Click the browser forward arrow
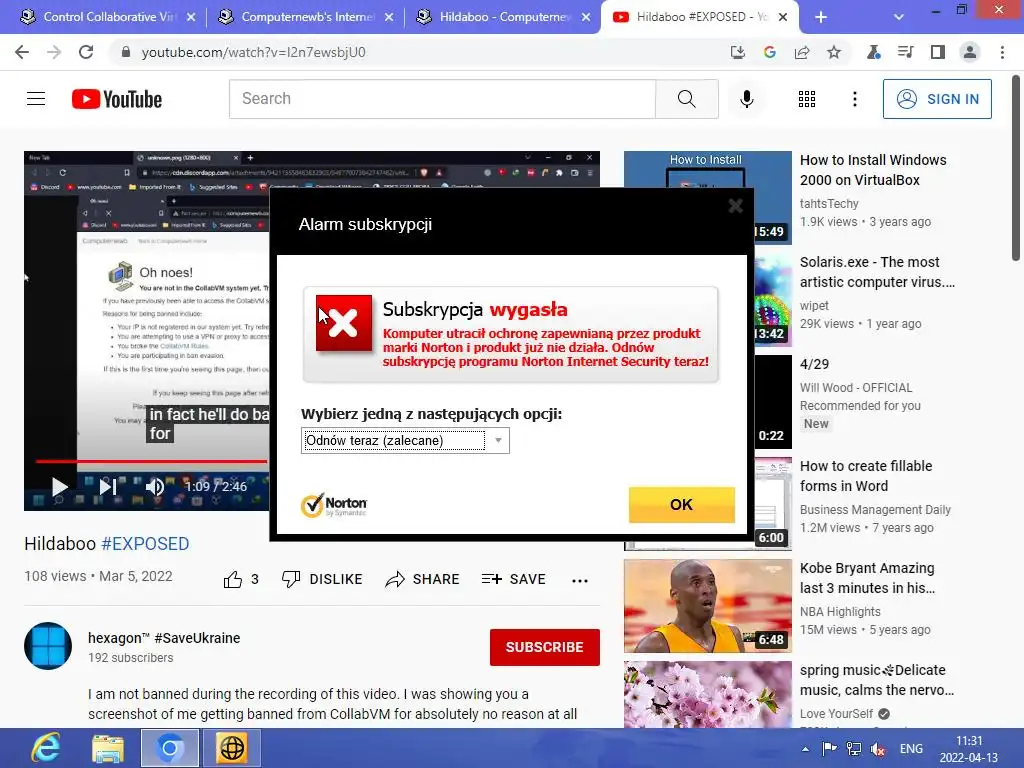 pos(54,52)
